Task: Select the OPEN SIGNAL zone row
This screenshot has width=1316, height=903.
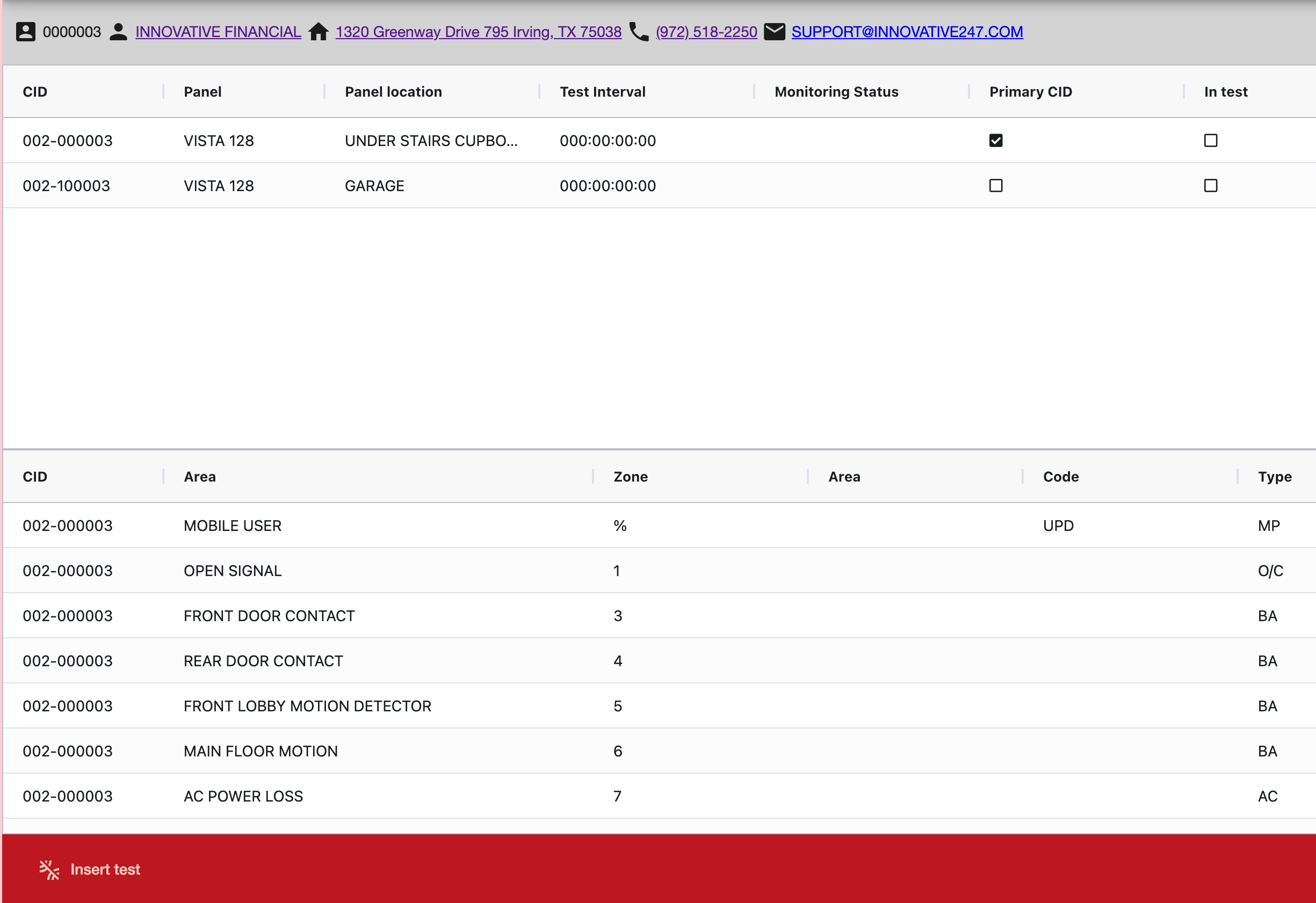Action: [x=659, y=571]
